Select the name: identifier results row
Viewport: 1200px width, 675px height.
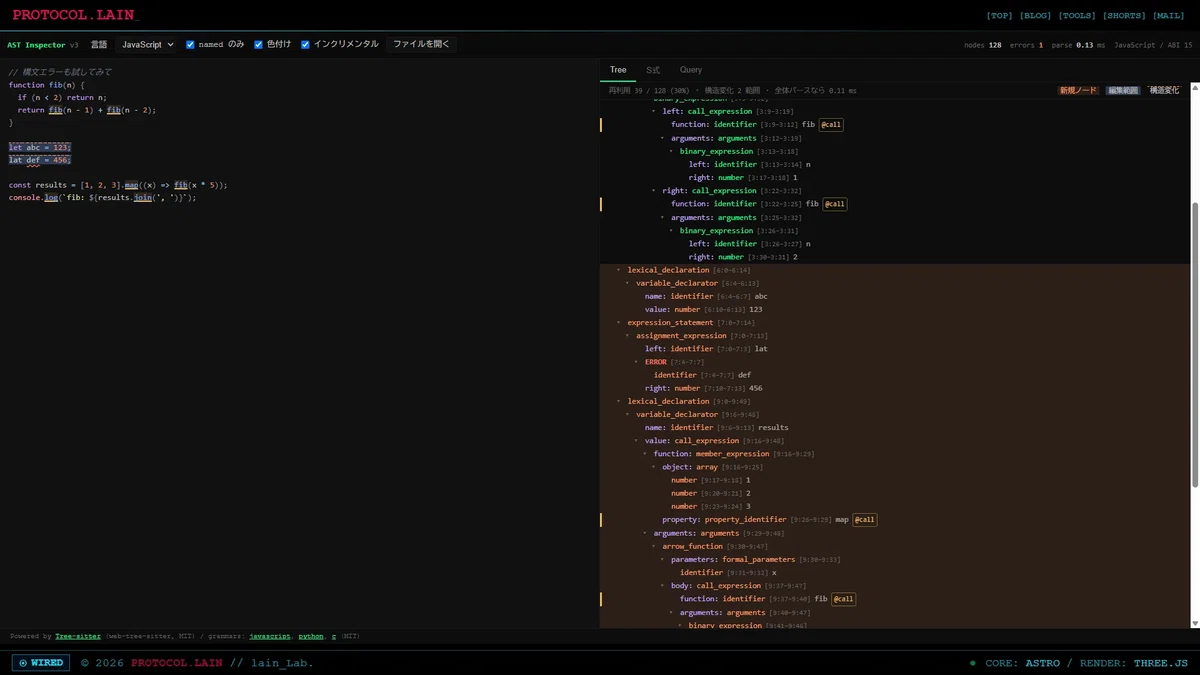click(x=895, y=427)
